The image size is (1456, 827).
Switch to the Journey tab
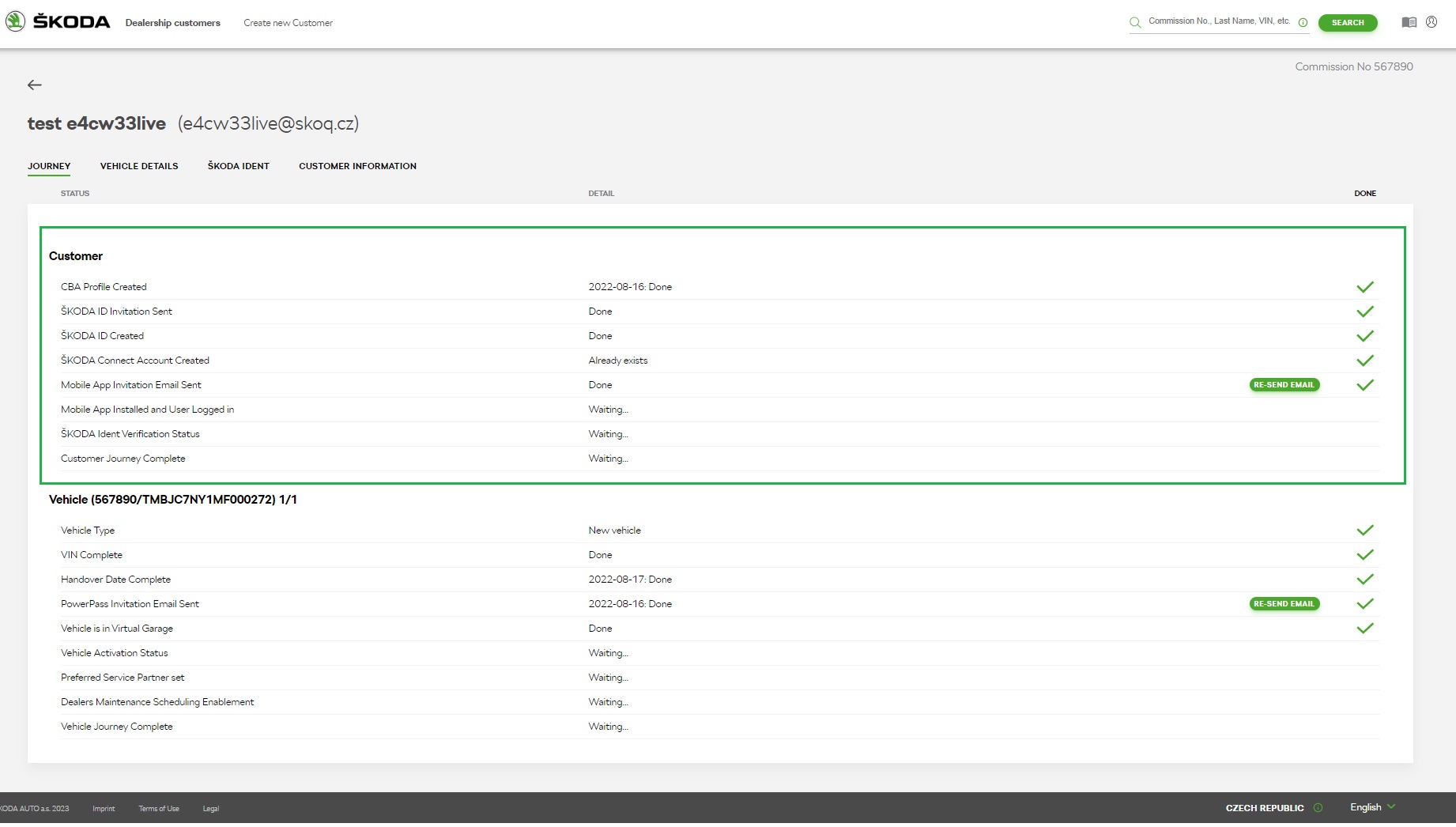(x=49, y=166)
